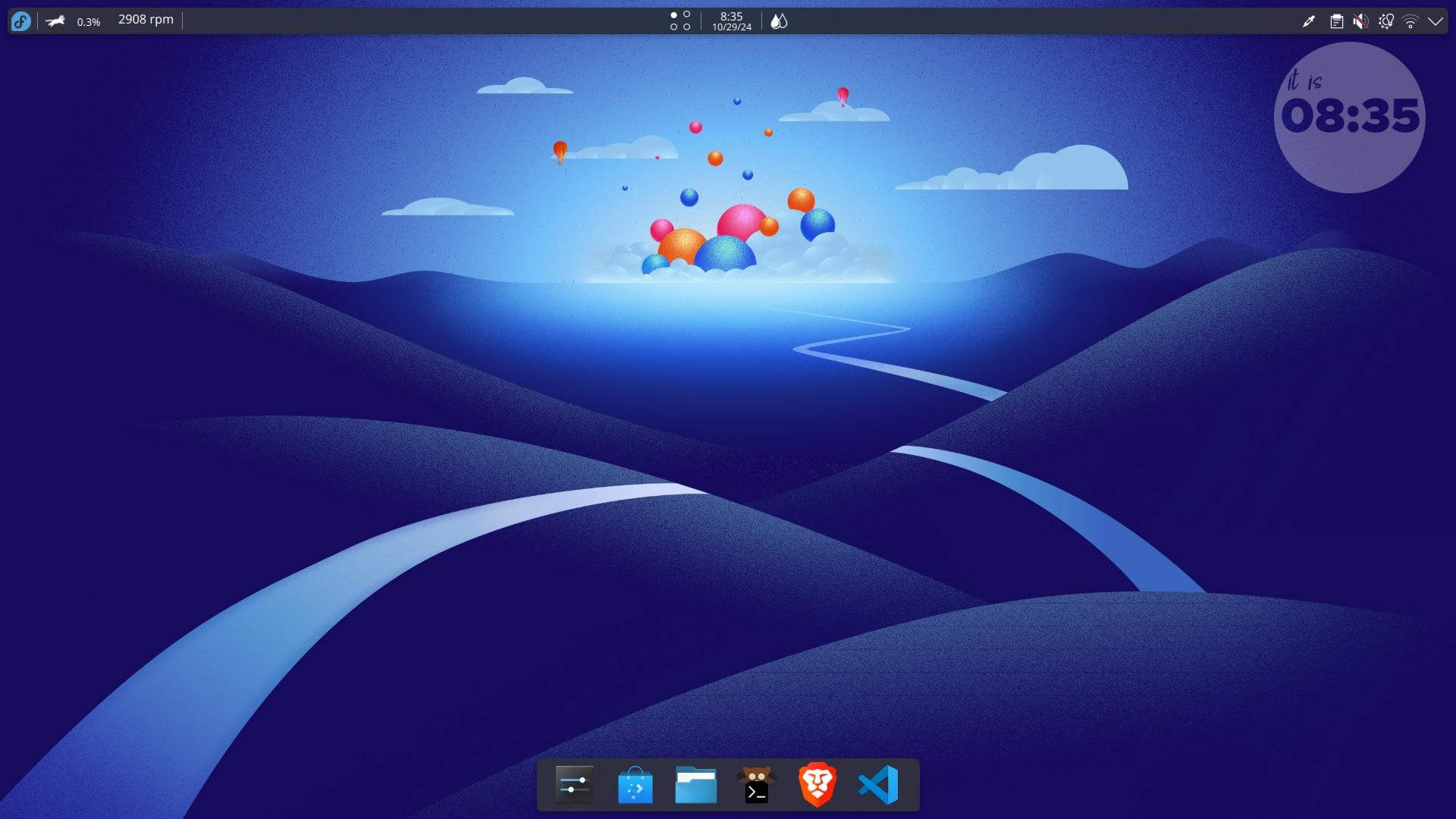Open the color picker eyedropper in the tray
This screenshot has height=819, width=1456.
[x=1309, y=21]
